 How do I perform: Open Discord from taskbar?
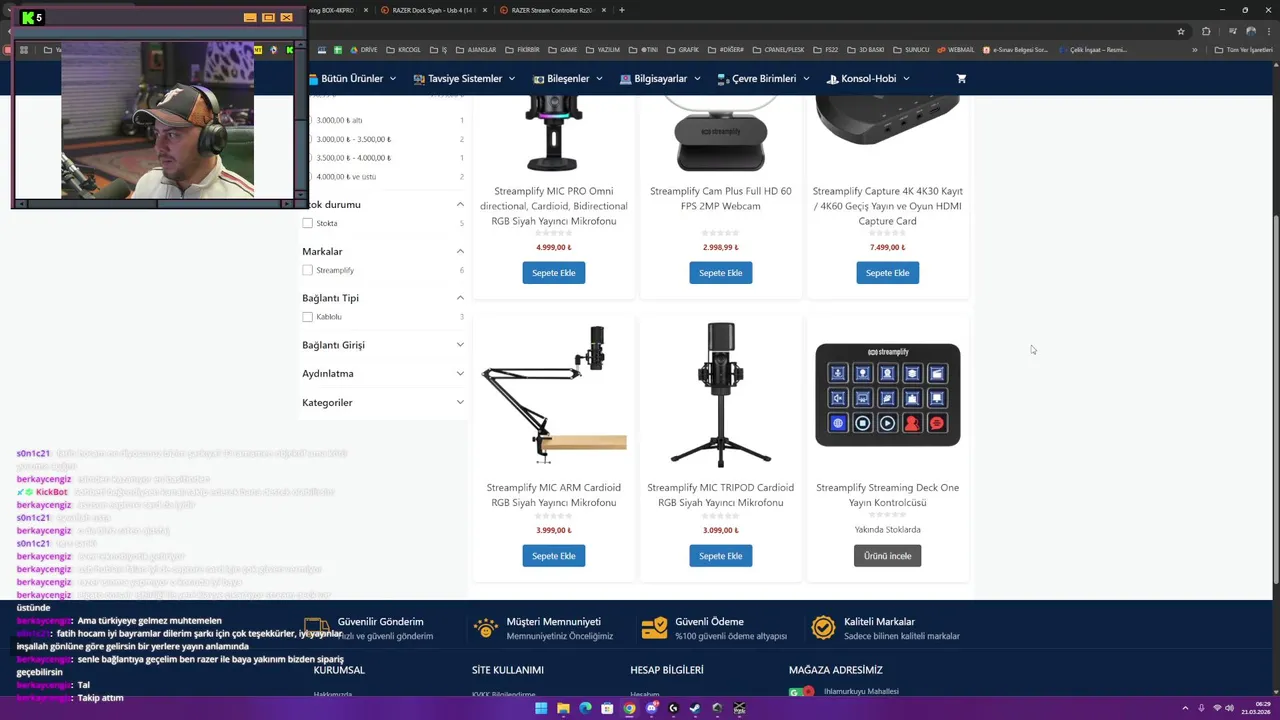(x=651, y=708)
